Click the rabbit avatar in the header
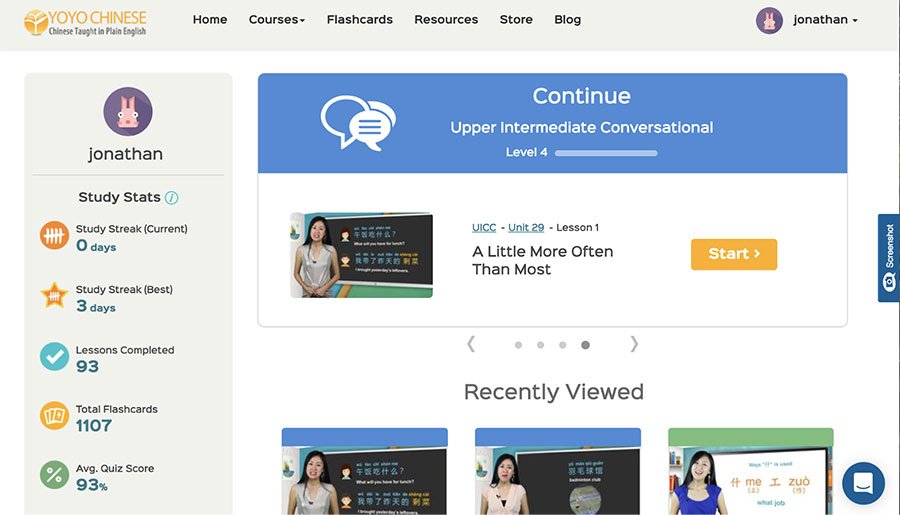The image size is (900, 515). [x=769, y=21]
